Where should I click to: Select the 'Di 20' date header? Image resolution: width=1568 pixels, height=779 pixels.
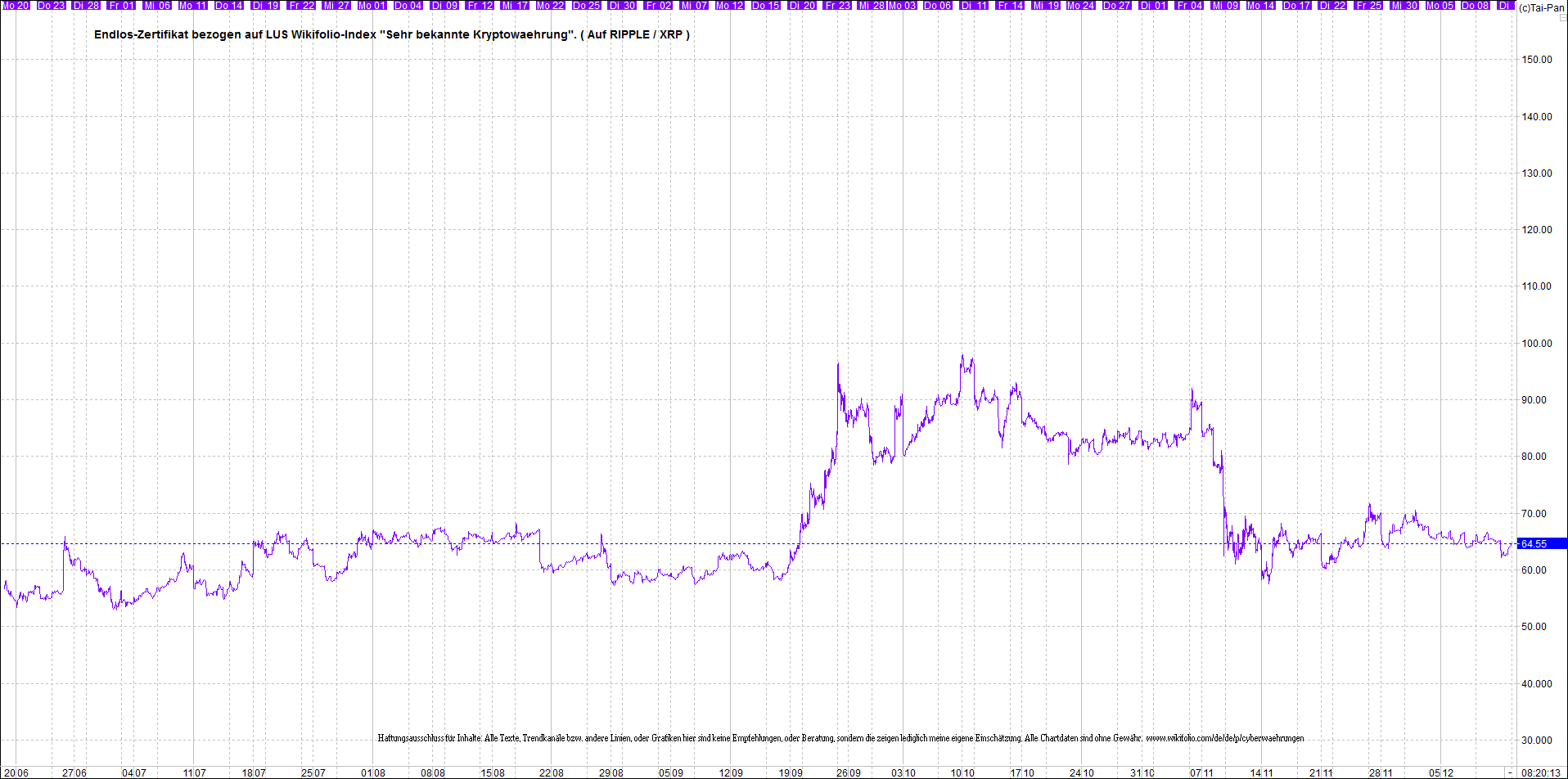click(801, 5)
